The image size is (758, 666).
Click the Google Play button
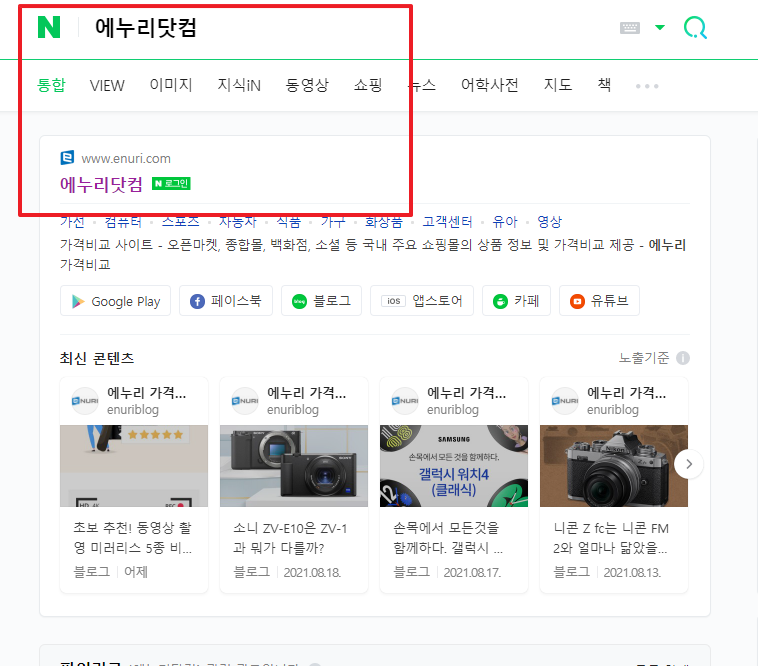tap(116, 301)
